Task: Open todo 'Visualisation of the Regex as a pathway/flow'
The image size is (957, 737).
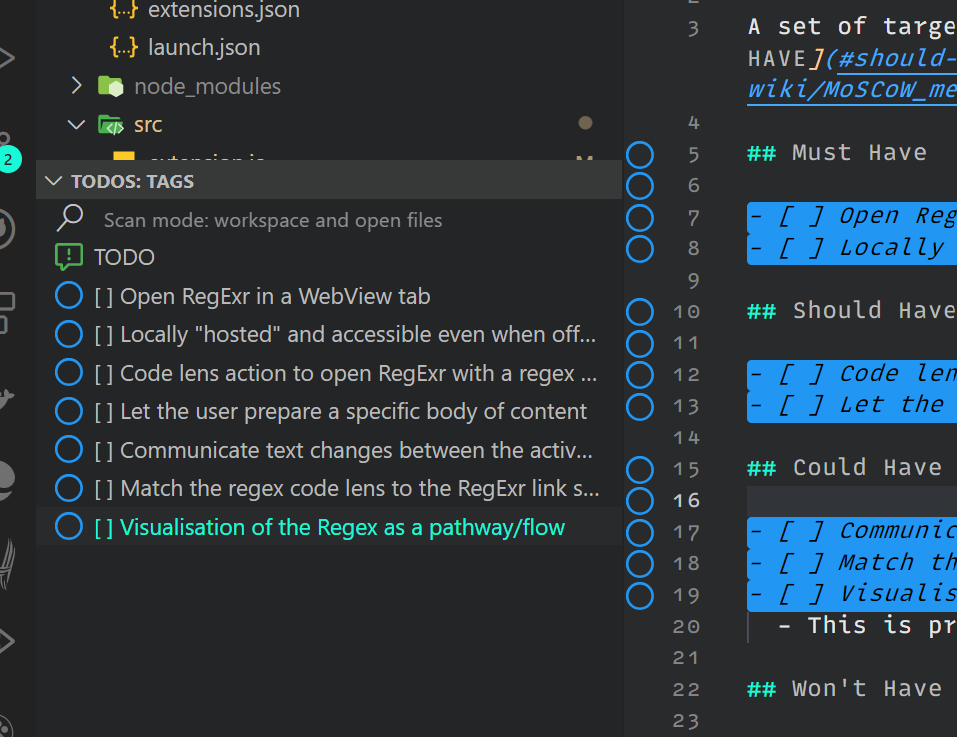Action: [330, 527]
